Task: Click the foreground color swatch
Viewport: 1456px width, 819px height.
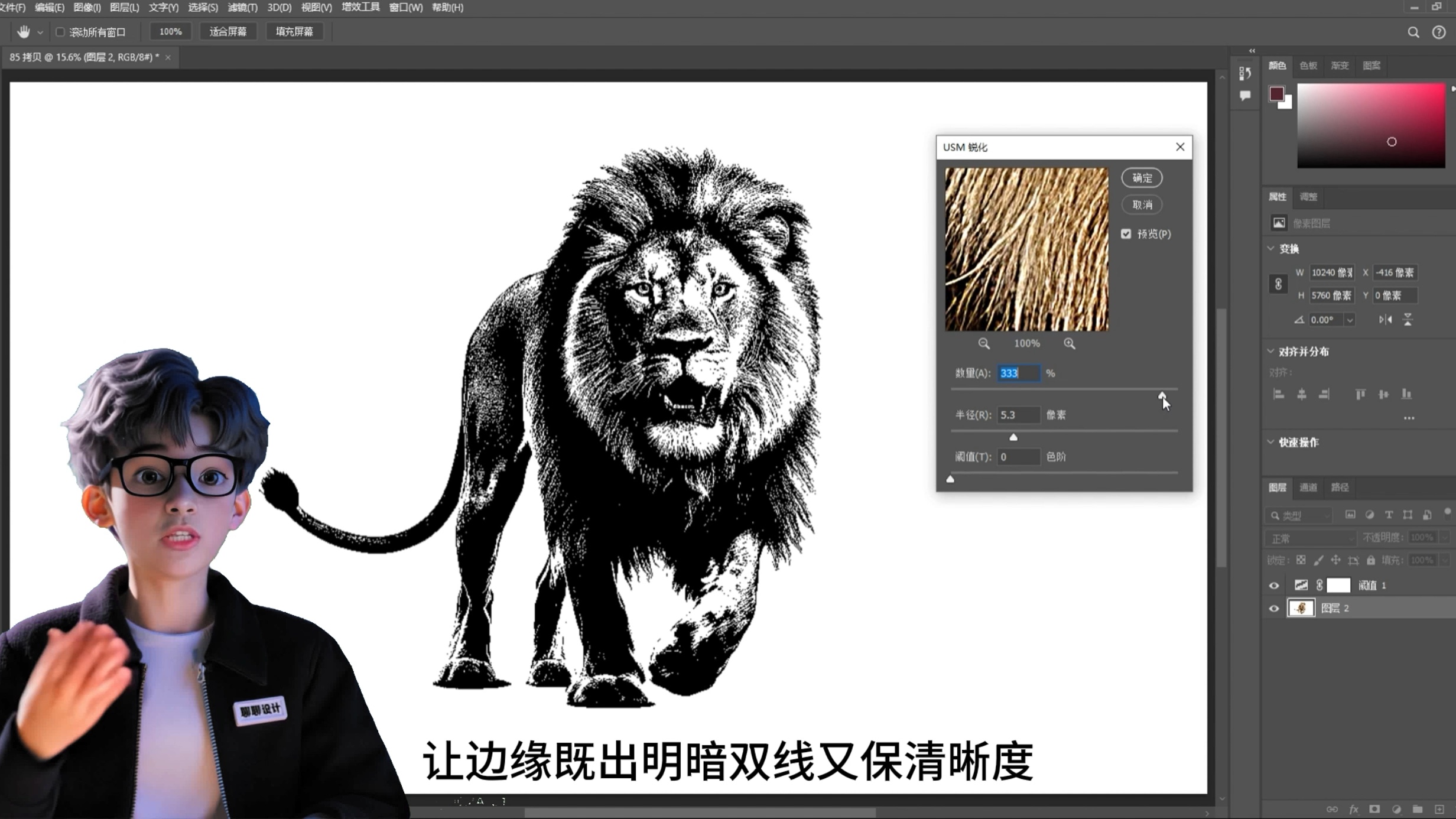Action: coord(1276,94)
